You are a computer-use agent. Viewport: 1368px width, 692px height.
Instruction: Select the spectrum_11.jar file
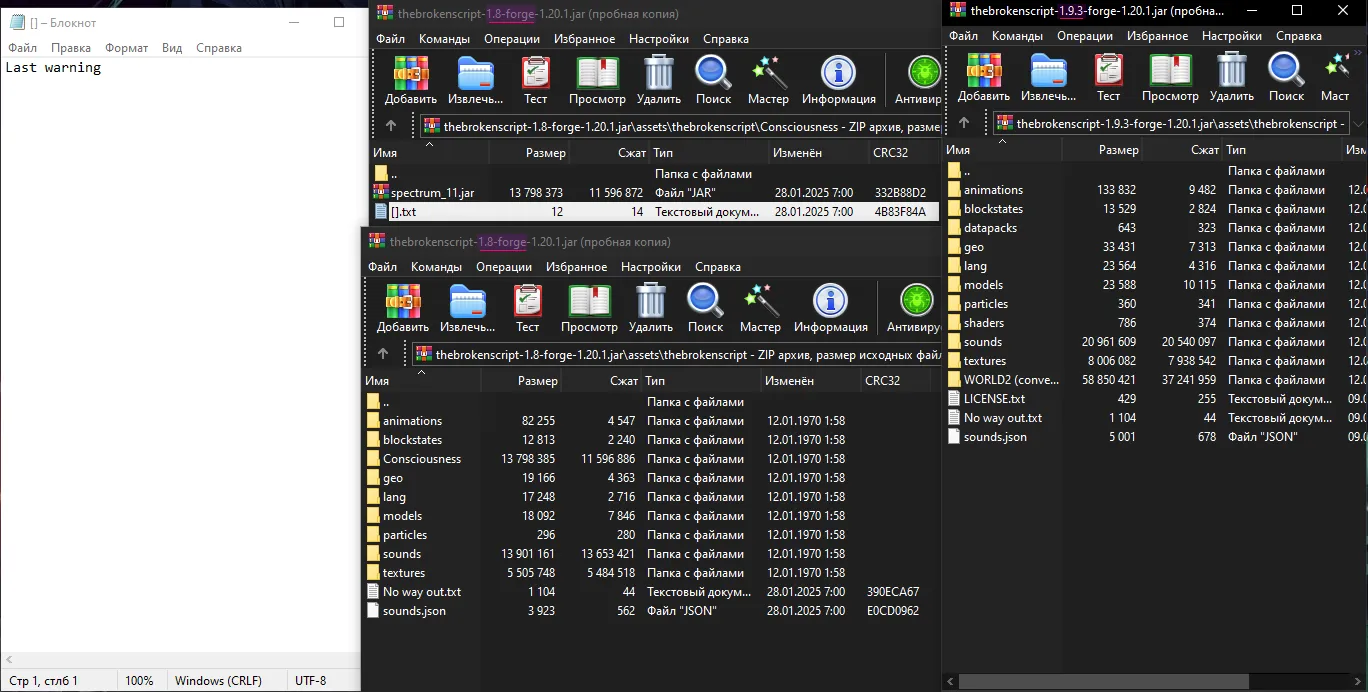[432, 192]
